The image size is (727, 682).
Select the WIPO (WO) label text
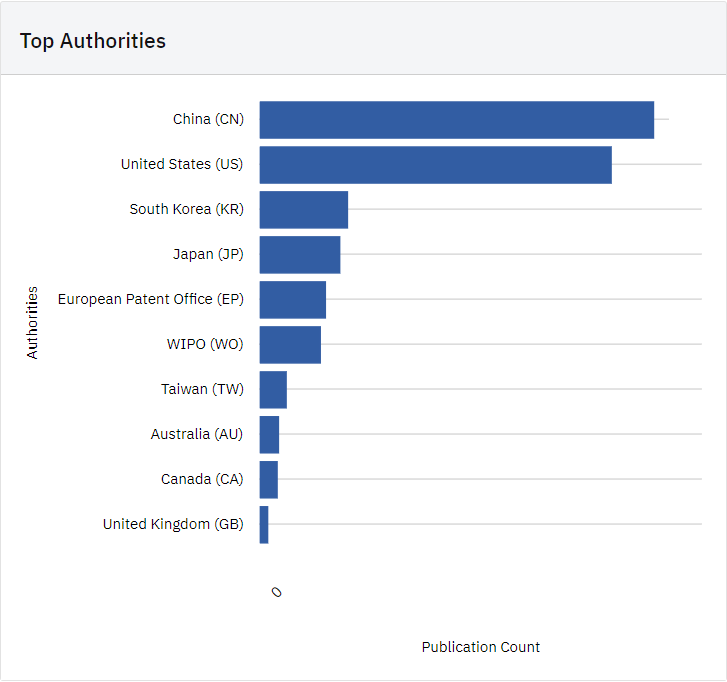[x=205, y=344]
